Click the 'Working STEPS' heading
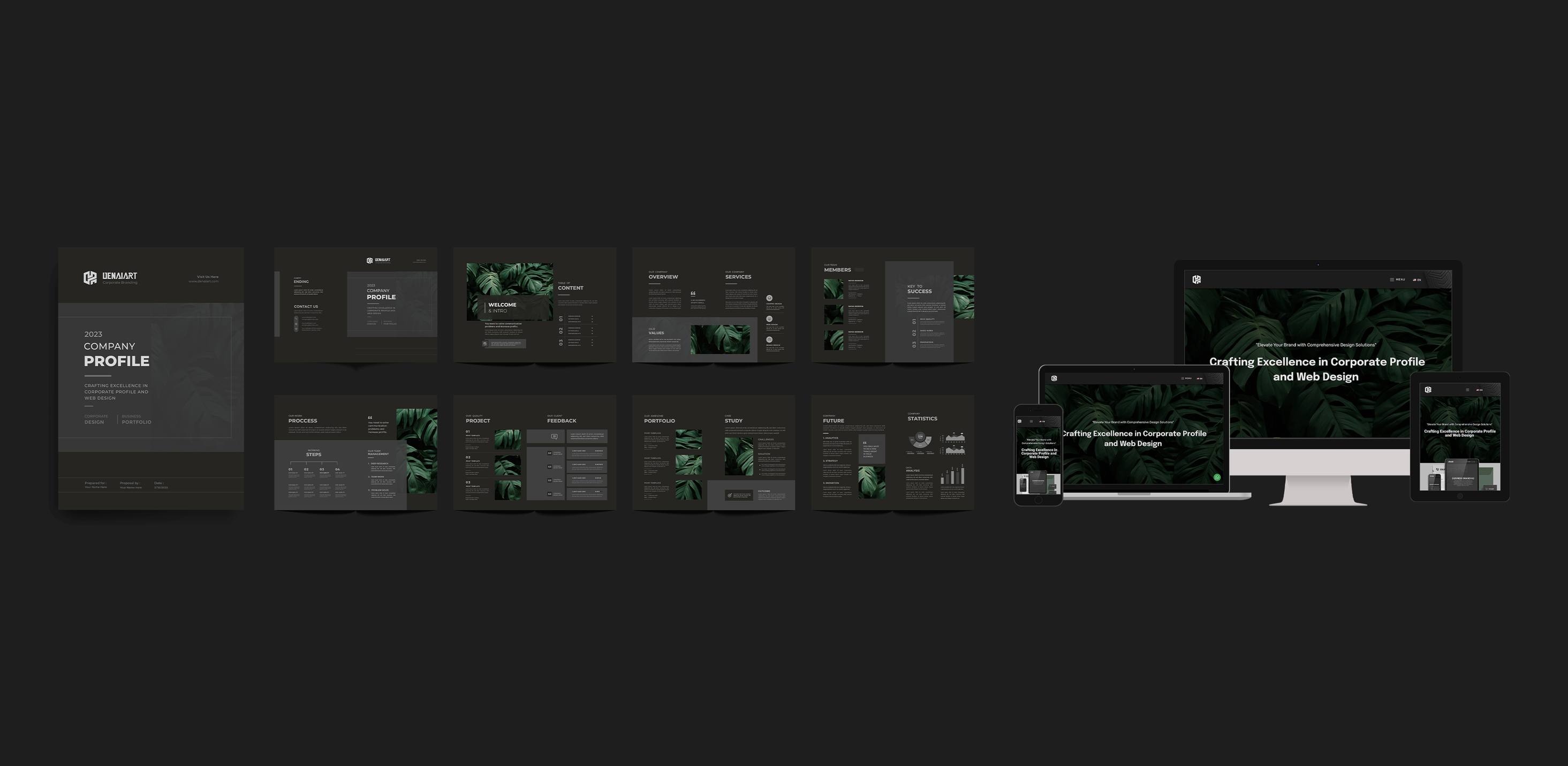Viewport: 1568px width, 766px height. 314,453
